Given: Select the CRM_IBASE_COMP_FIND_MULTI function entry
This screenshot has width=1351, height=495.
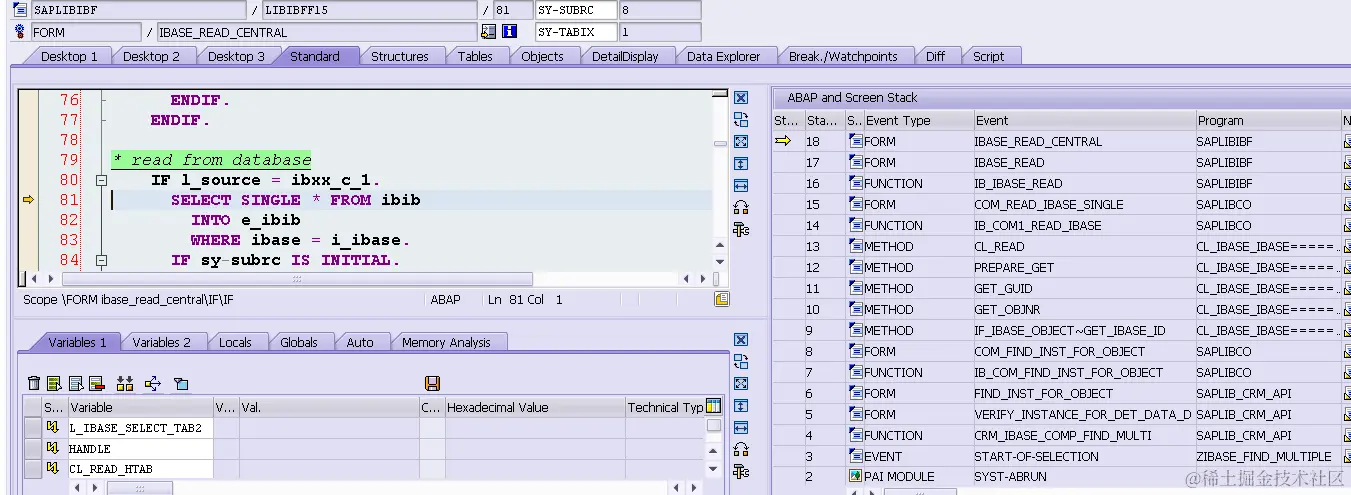Looking at the screenshot, I should tap(1056, 435).
